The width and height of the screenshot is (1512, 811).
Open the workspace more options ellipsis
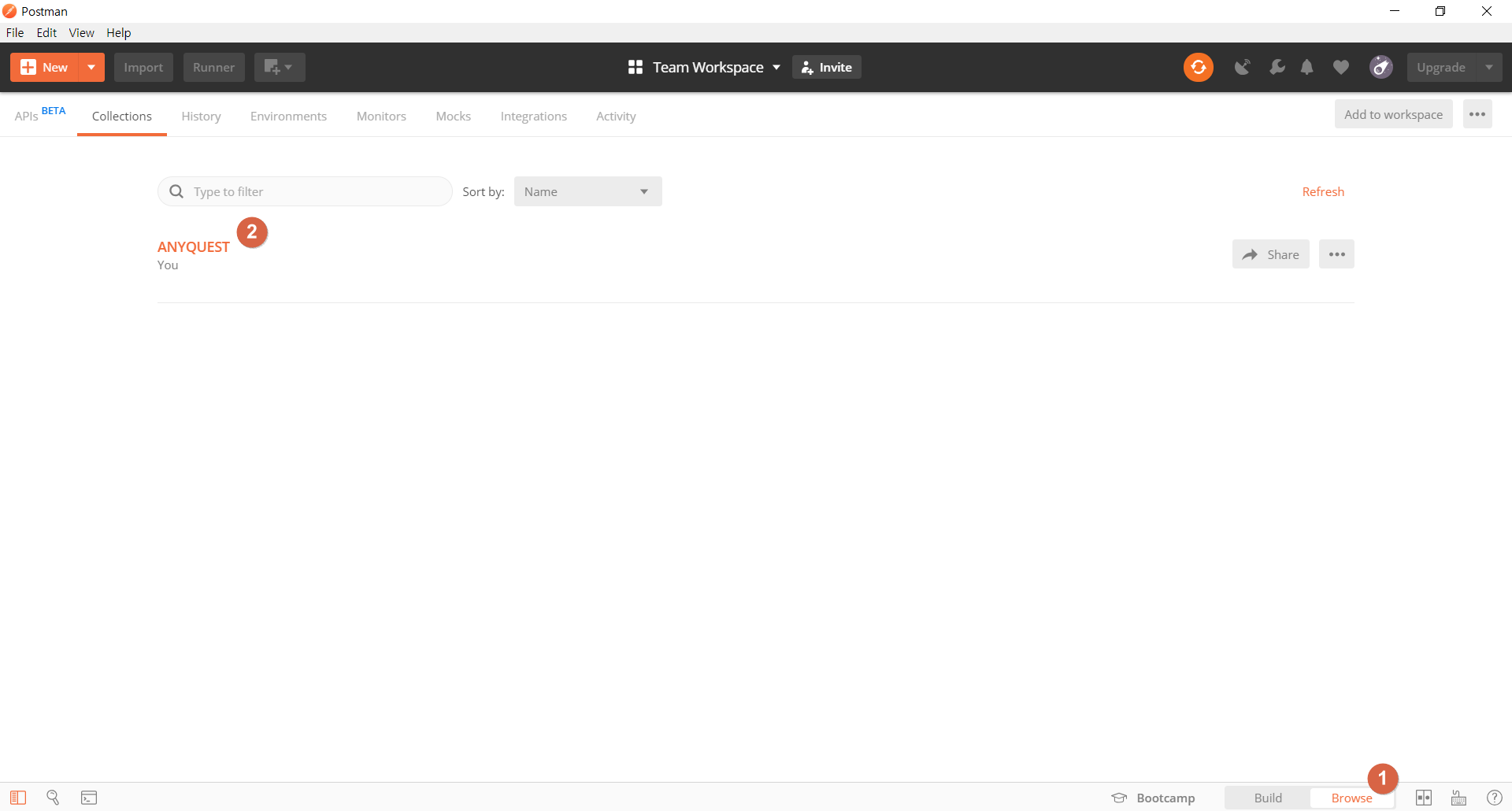[1477, 114]
